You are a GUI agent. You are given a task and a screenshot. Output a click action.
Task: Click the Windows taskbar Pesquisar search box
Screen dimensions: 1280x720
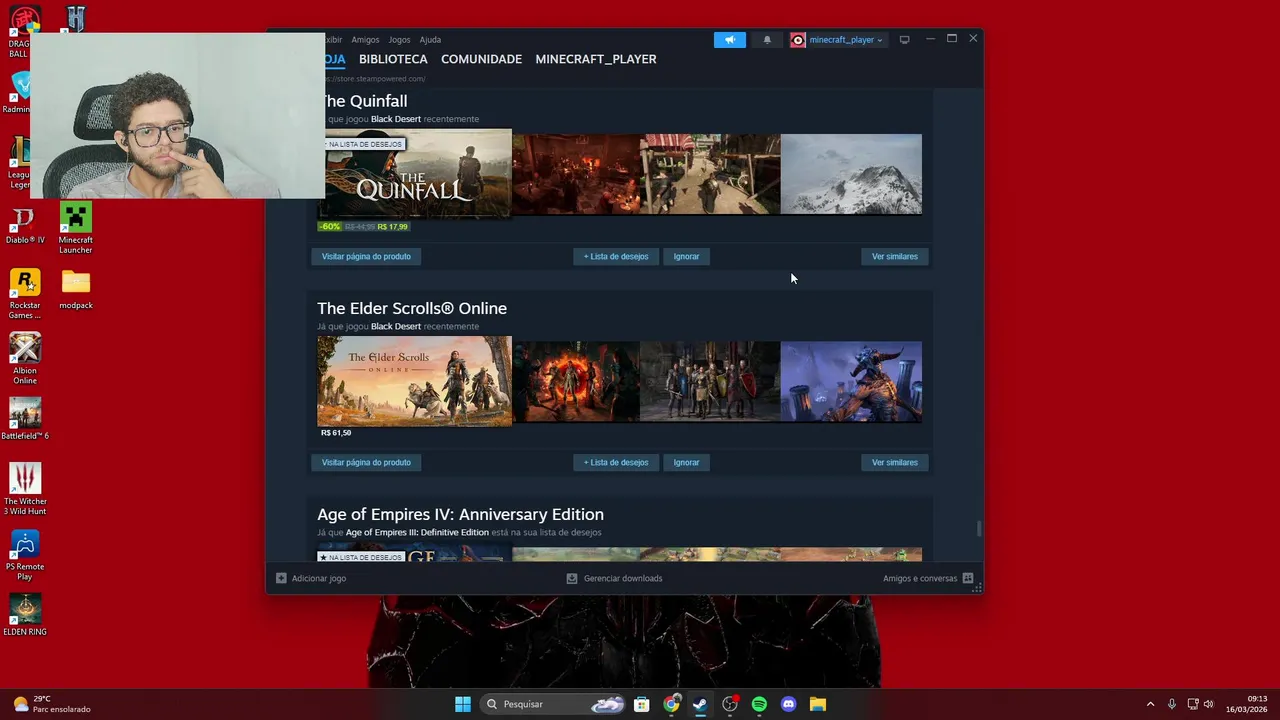555,704
